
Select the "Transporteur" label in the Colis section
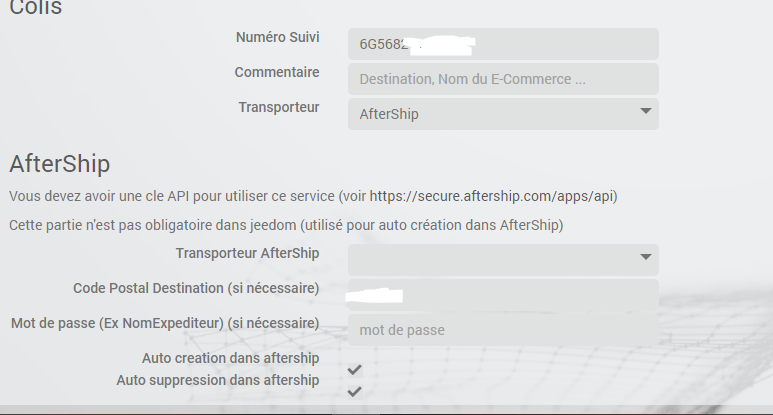(278, 107)
